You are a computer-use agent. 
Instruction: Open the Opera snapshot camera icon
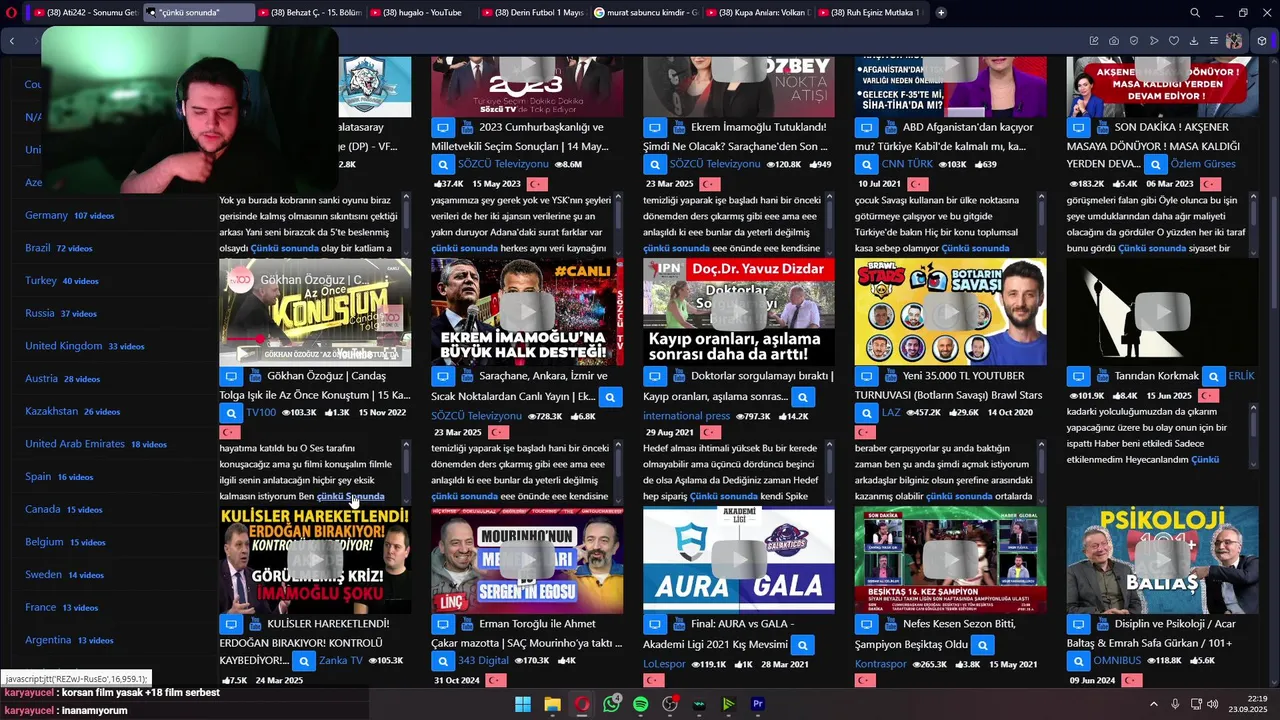click(x=1114, y=41)
